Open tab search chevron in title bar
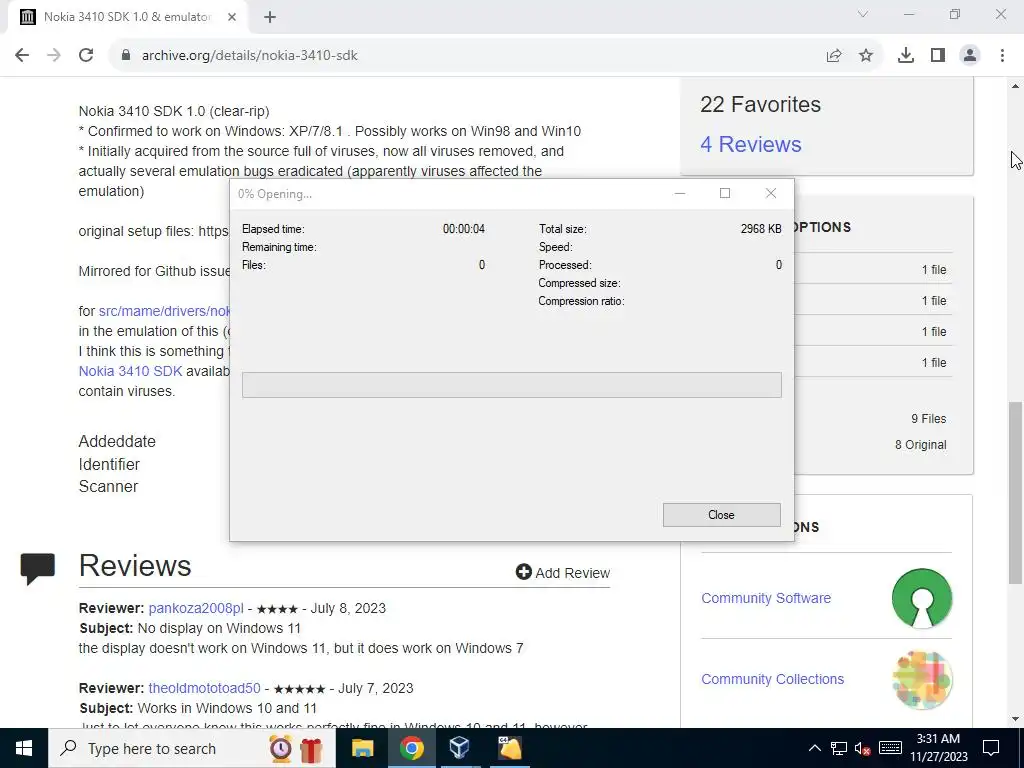 [x=863, y=14]
